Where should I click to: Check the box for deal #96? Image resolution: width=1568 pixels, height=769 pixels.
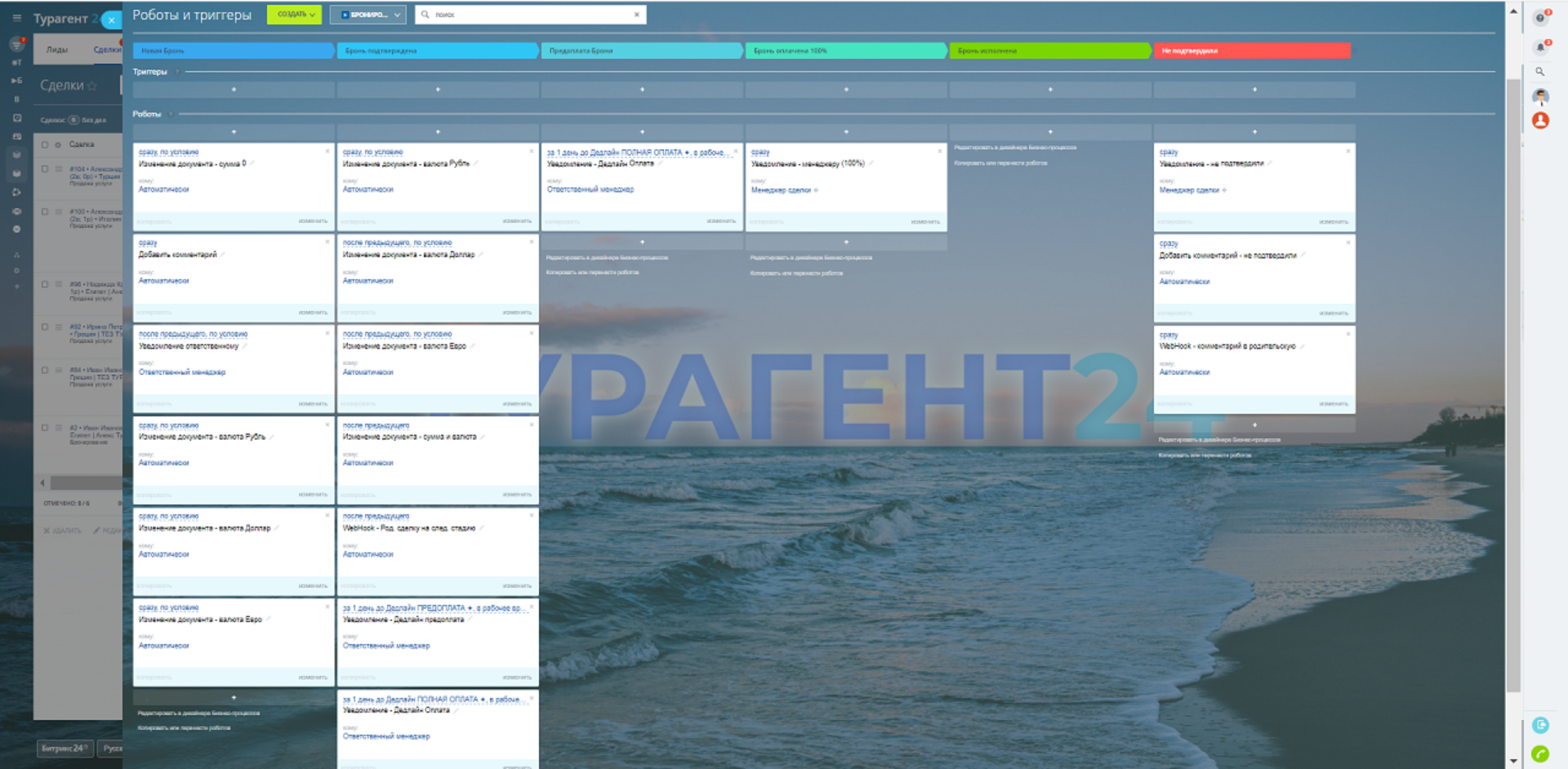pyautogui.click(x=45, y=284)
